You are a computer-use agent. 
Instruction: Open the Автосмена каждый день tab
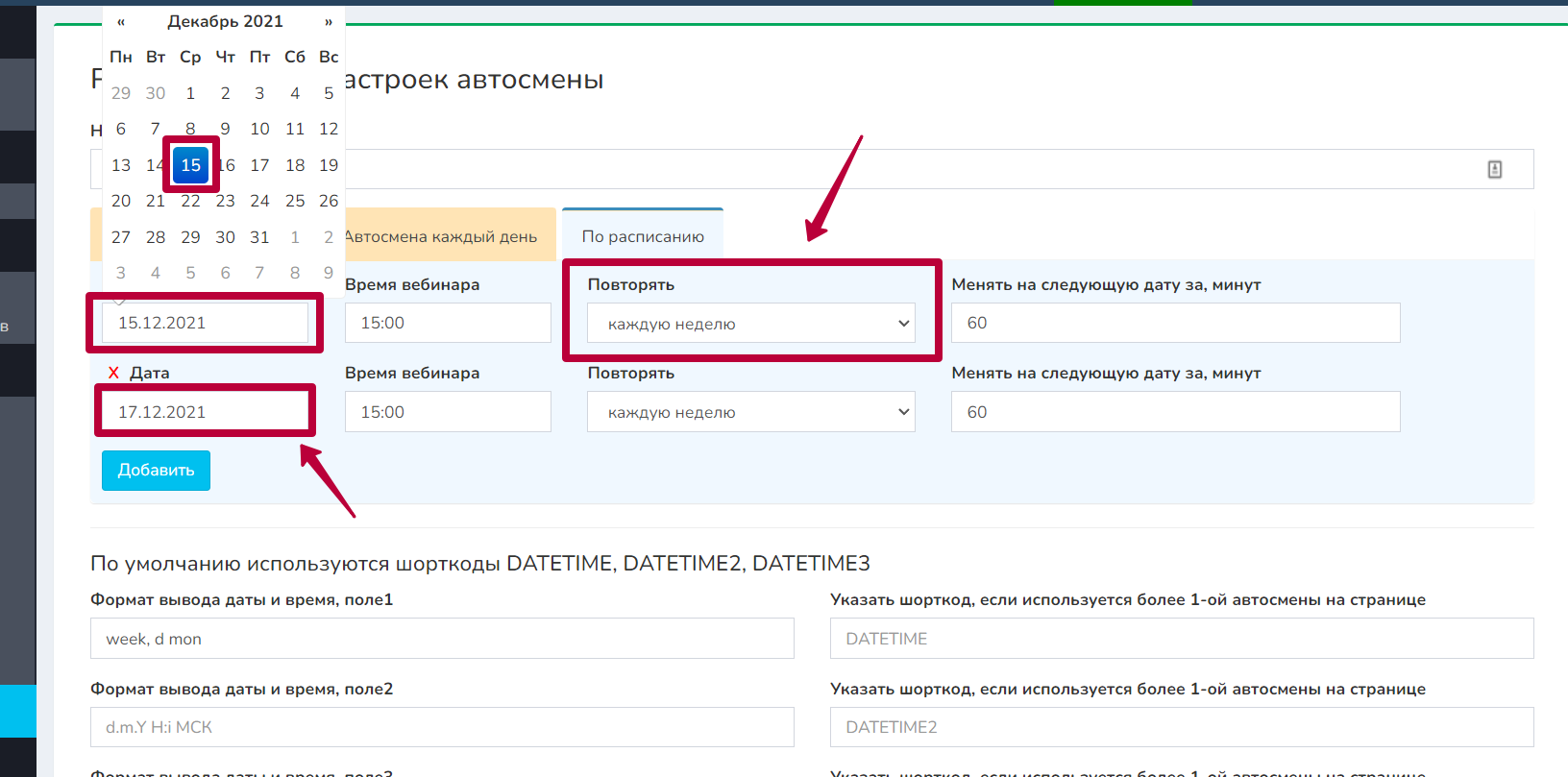click(x=442, y=236)
